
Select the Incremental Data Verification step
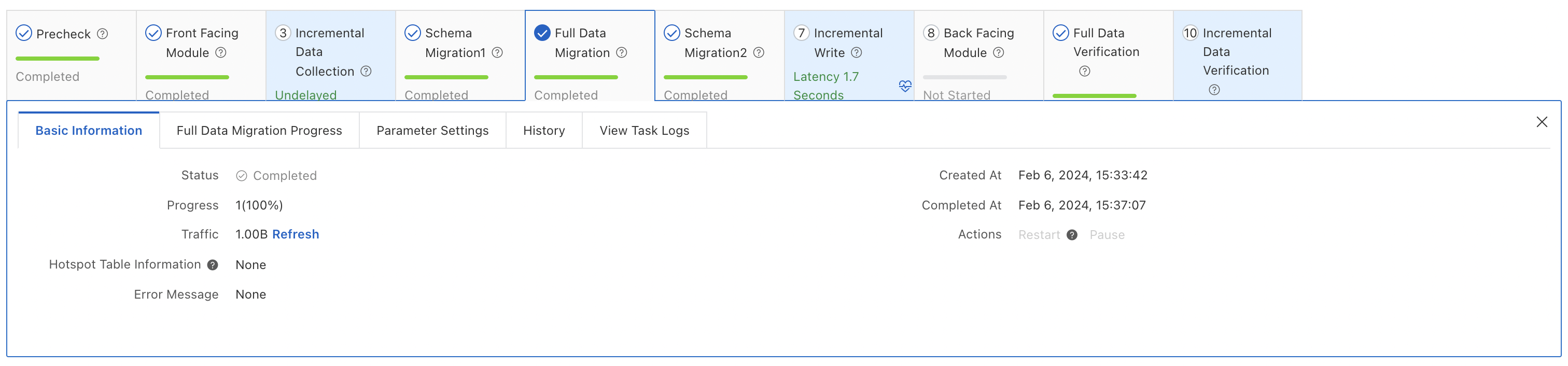[x=1236, y=52]
